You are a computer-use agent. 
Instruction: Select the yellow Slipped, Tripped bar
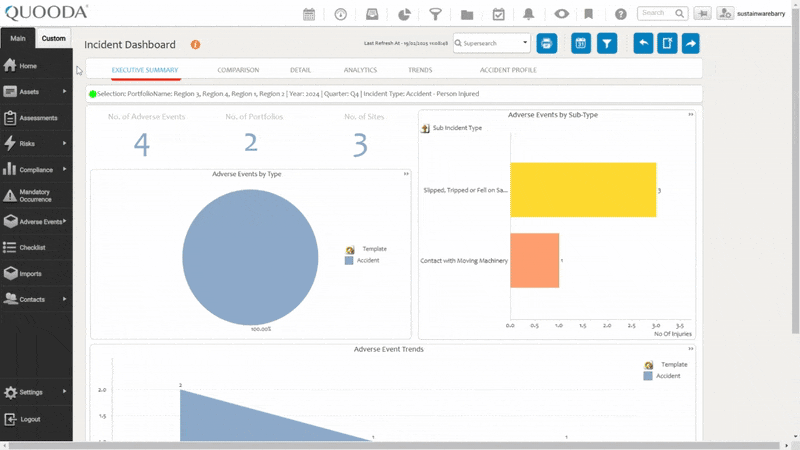click(583, 190)
